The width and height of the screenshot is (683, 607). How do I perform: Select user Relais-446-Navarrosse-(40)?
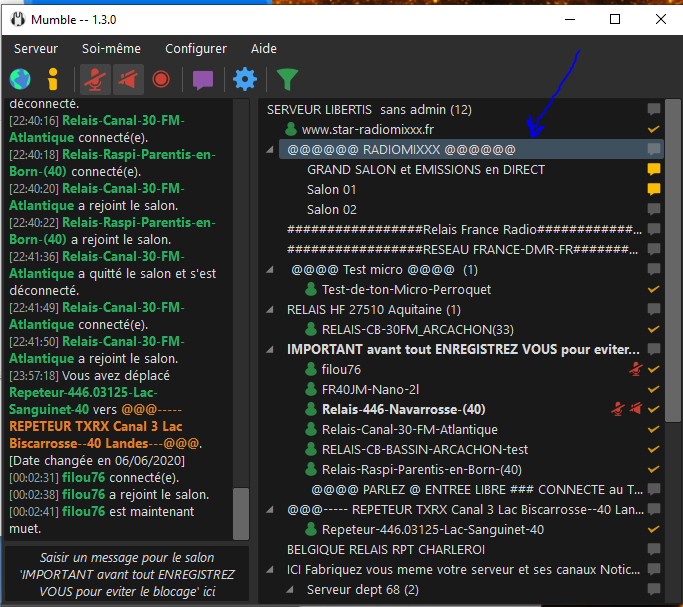(x=403, y=410)
